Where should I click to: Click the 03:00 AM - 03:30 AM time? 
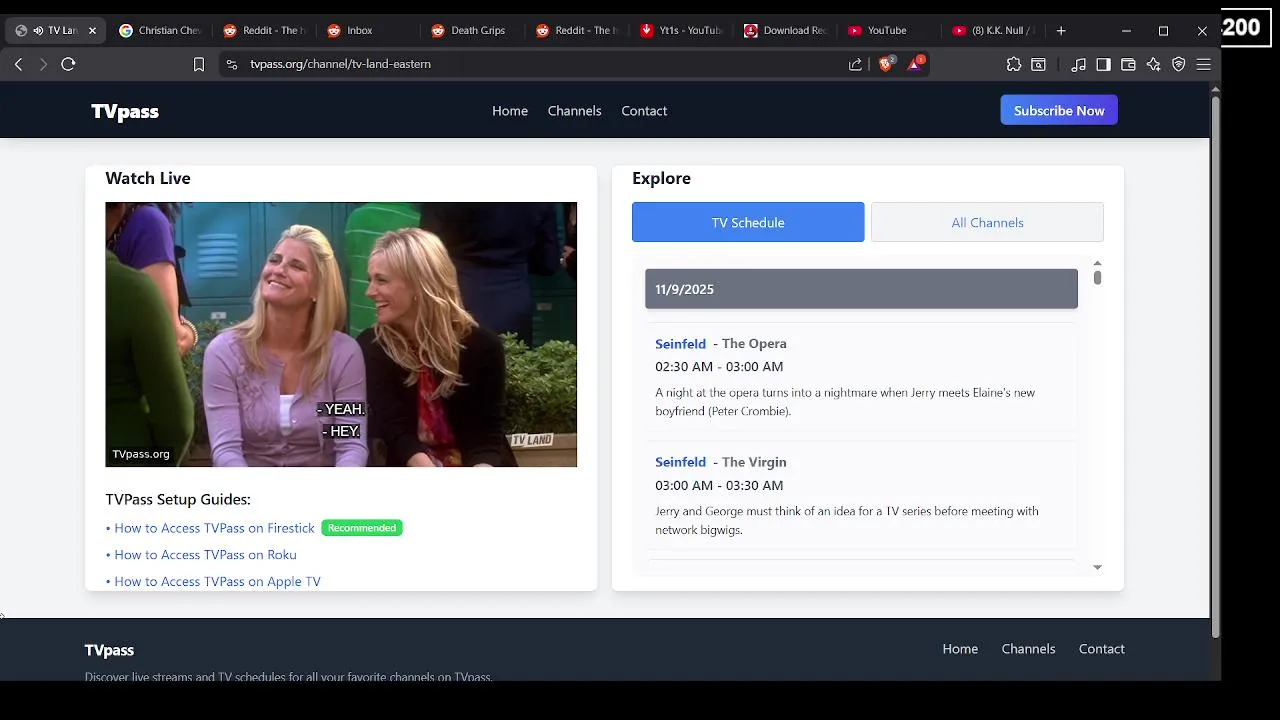(719, 485)
